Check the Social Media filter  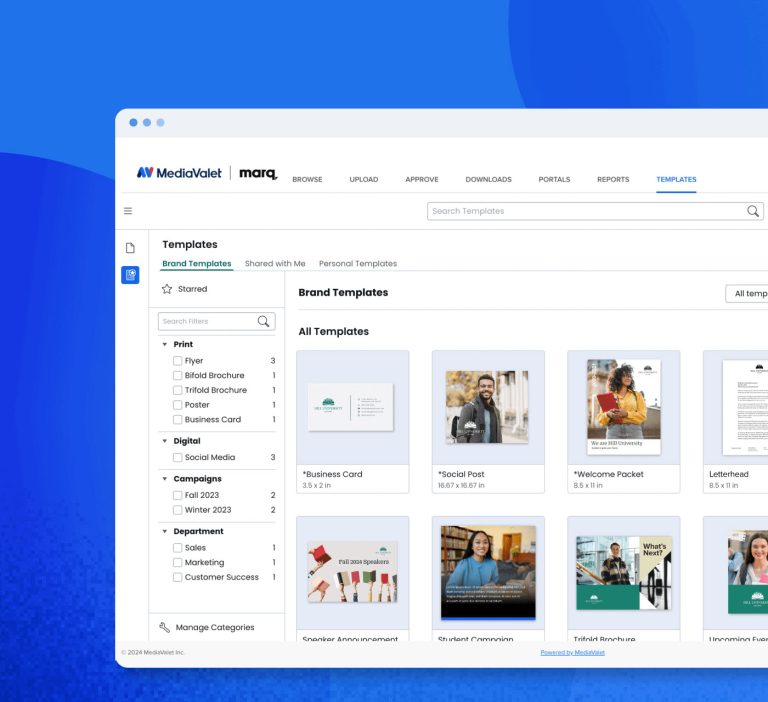(x=177, y=457)
